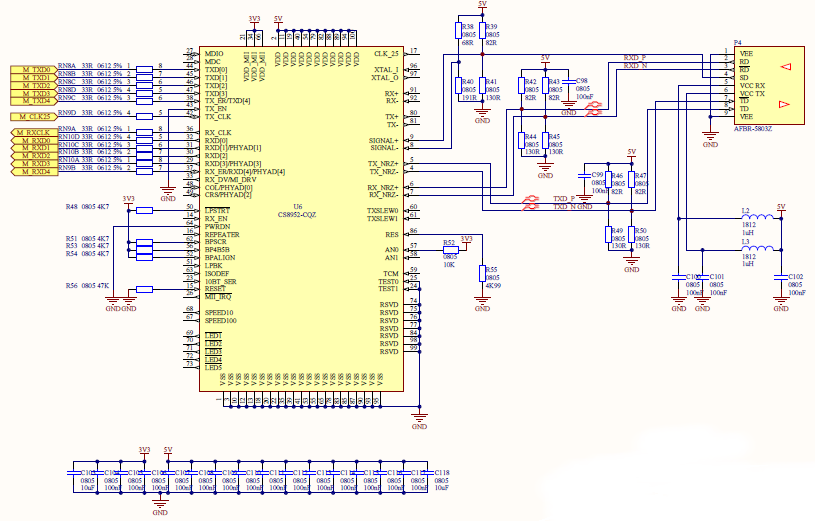Click the SD pin label on P4
Viewport: 815px width, 521px height.
coord(744,77)
